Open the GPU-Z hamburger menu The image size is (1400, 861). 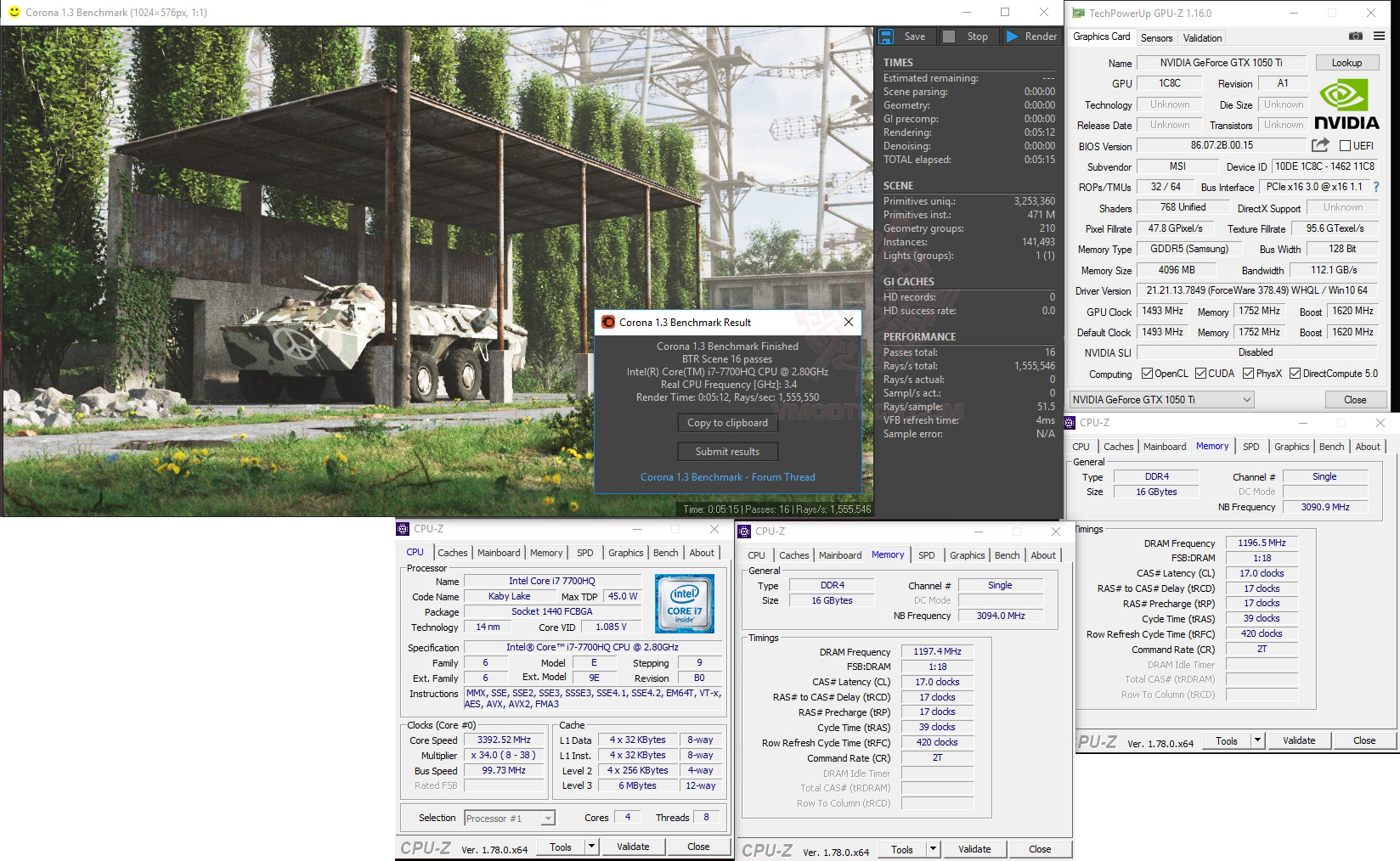click(x=1379, y=37)
